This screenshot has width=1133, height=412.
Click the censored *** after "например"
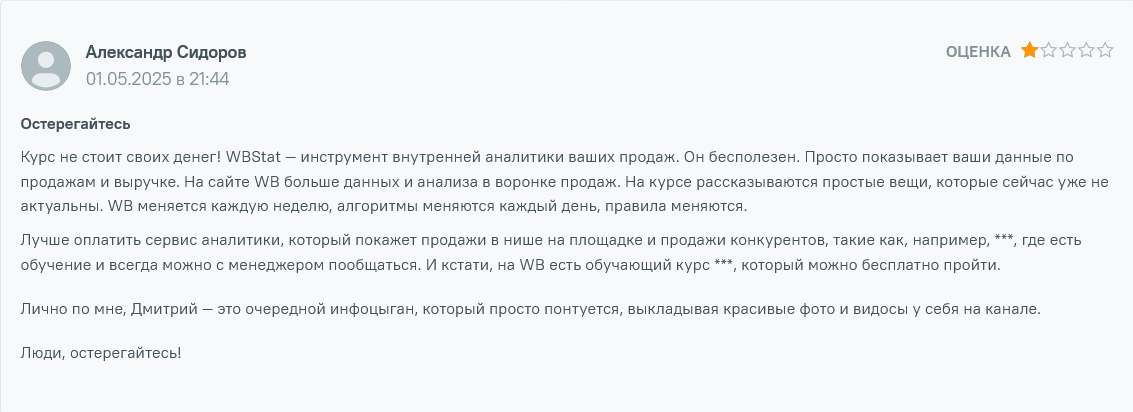coord(1005,241)
